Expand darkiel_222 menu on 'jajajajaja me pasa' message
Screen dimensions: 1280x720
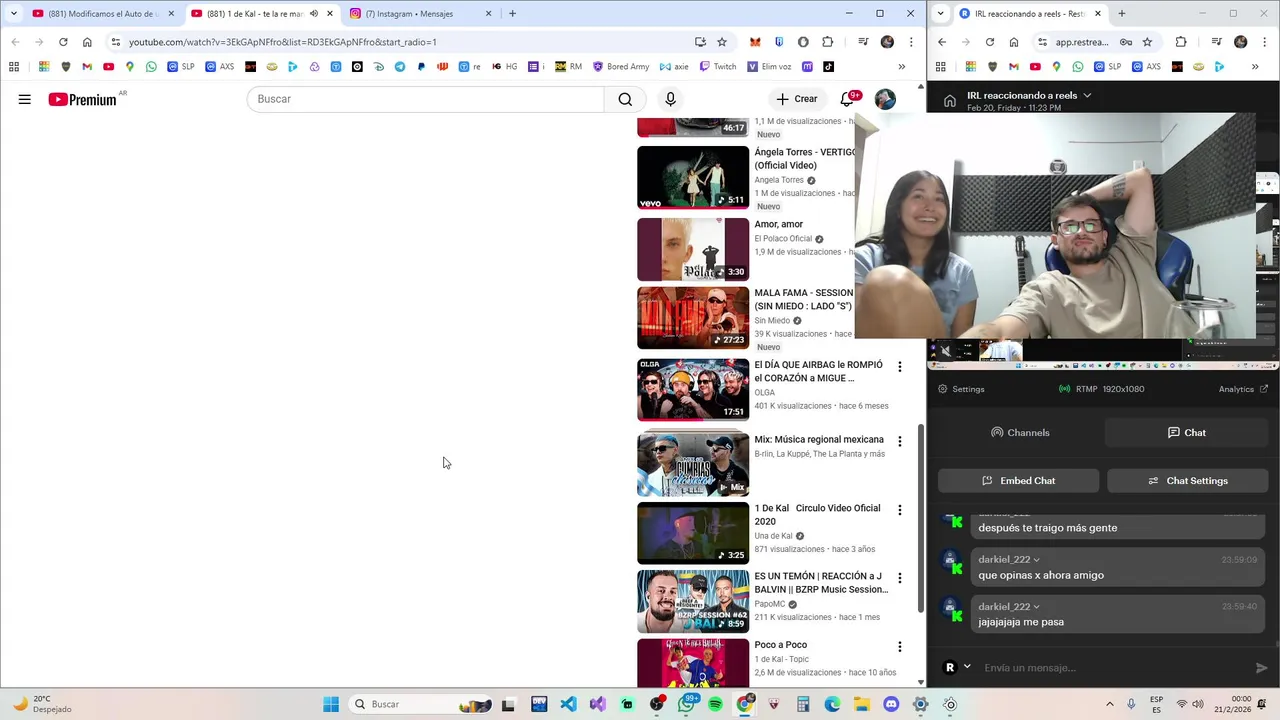click(x=1036, y=607)
